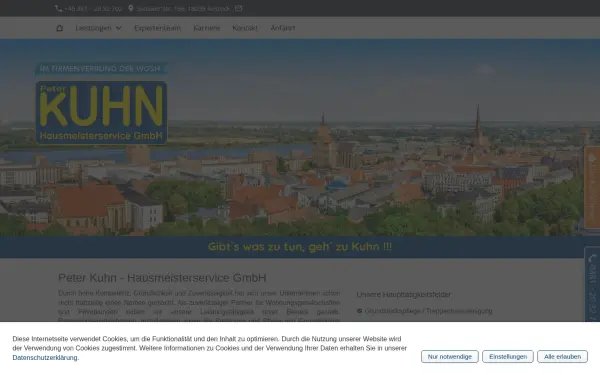Click the house icon on the orange side tab
The width and height of the screenshot is (600, 375).
click(592, 157)
